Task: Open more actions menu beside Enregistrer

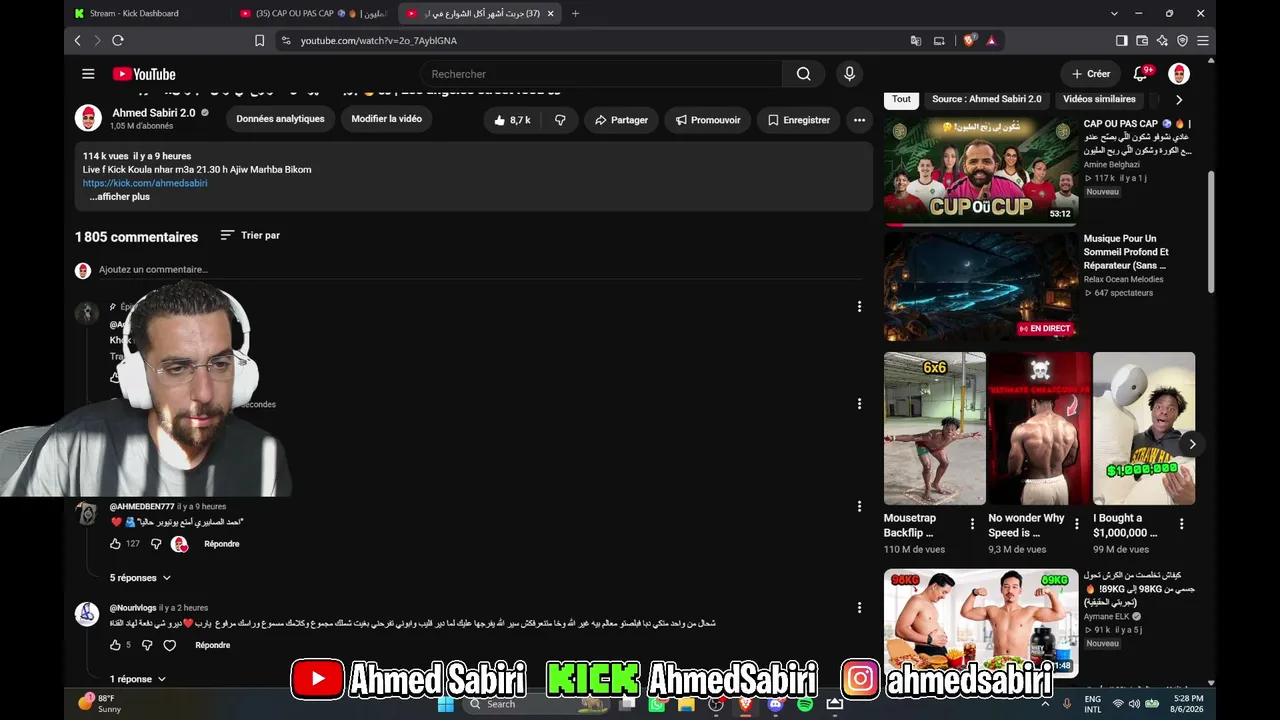Action: (859, 120)
